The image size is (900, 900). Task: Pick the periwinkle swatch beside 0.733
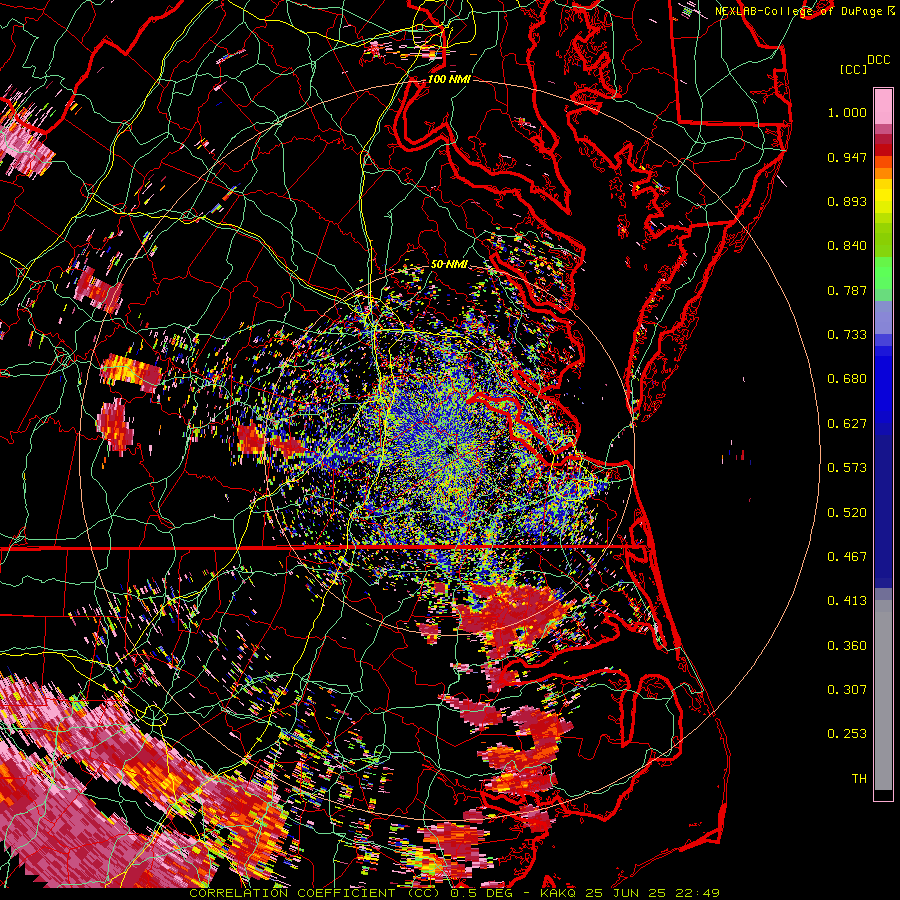pyautogui.click(x=883, y=317)
